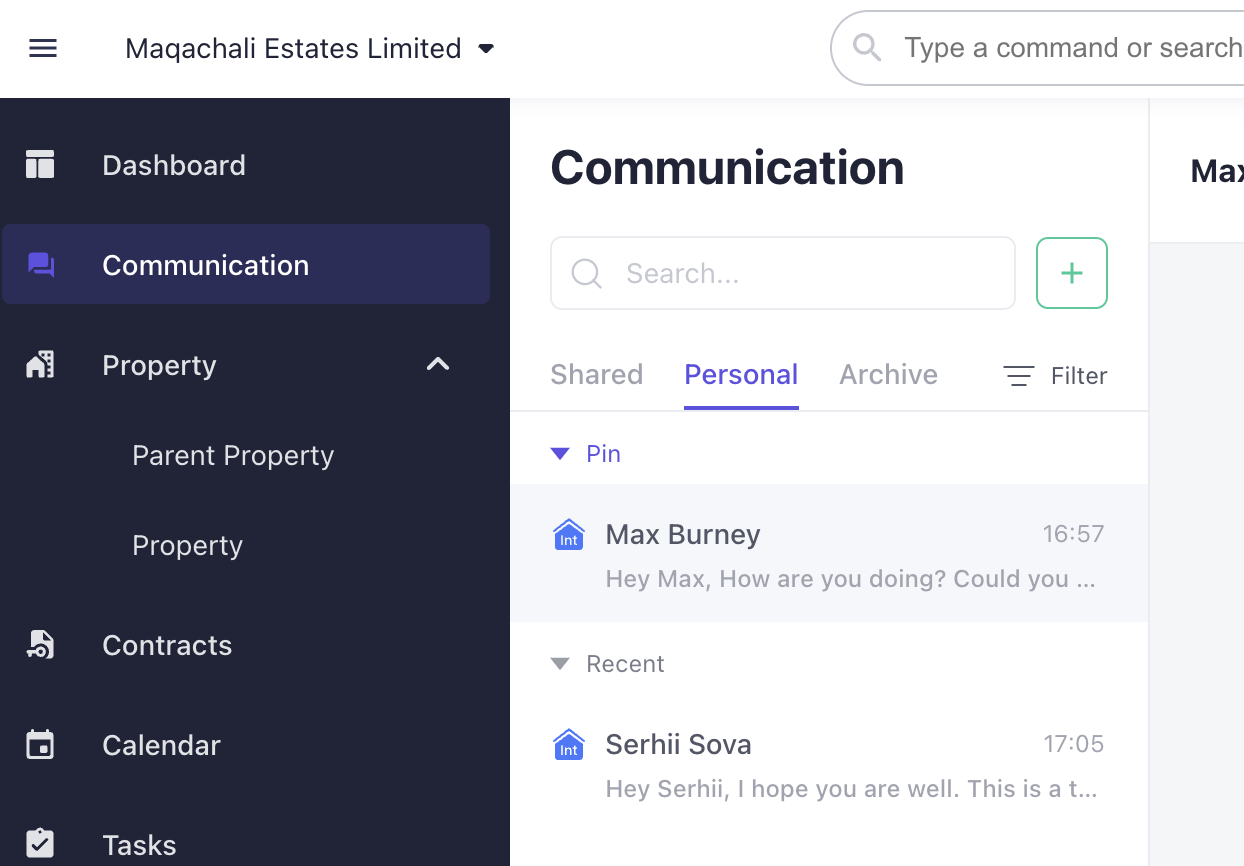Open the Maqachali Estates Limited dropdown
The width and height of the screenshot is (1244, 866).
coord(310,48)
